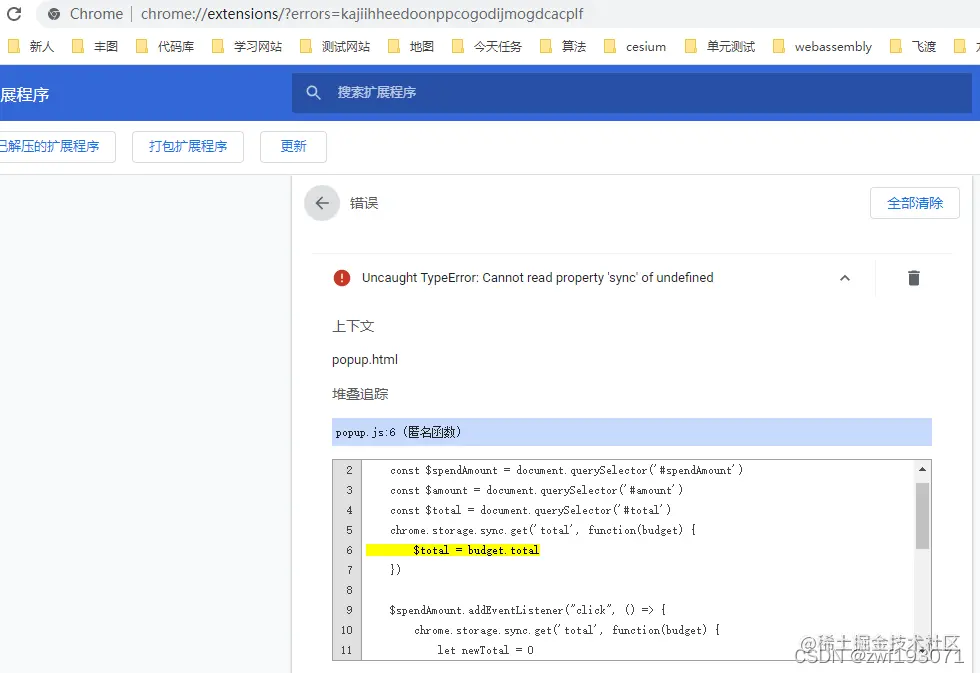Click highlighted line $total = budget.total
This screenshot has width=980, height=673.
coord(453,550)
